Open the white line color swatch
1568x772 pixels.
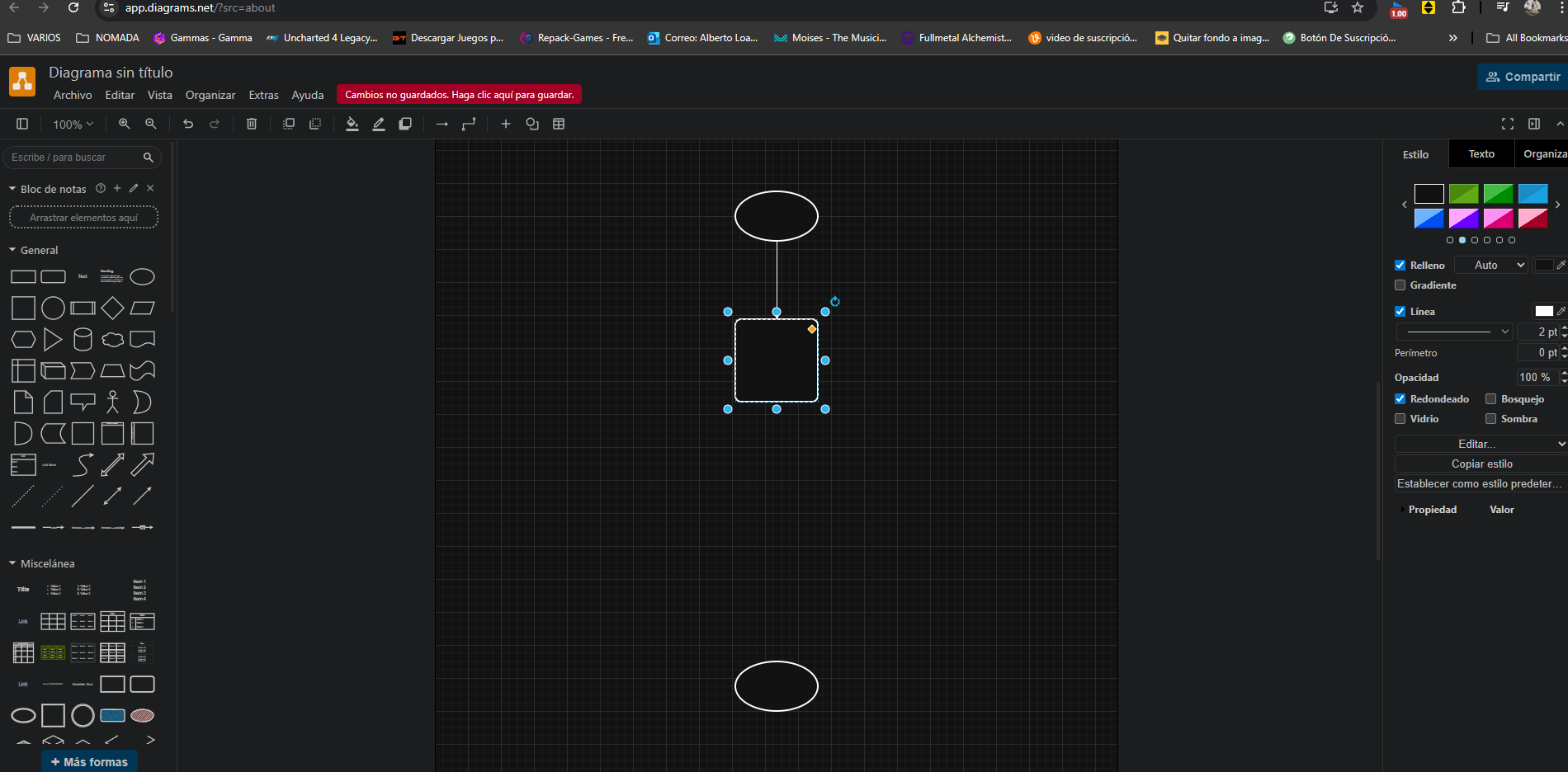1544,311
